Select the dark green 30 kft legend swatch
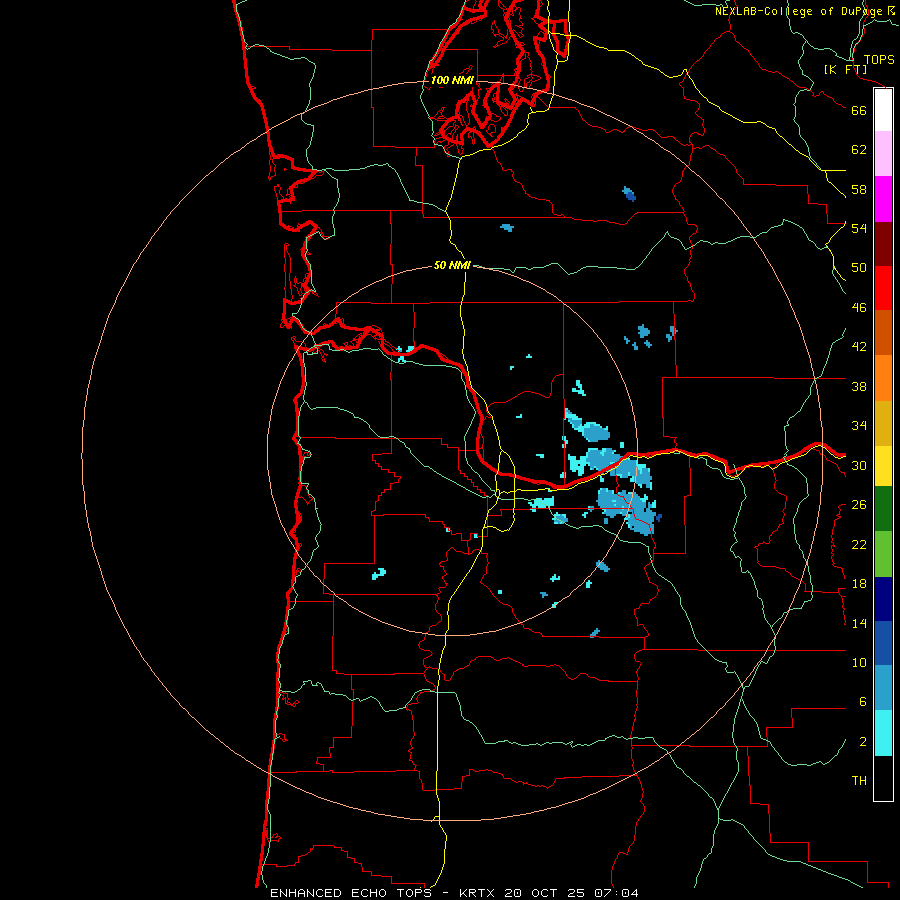This screenshot has width=900, height=900. [883, 509]
